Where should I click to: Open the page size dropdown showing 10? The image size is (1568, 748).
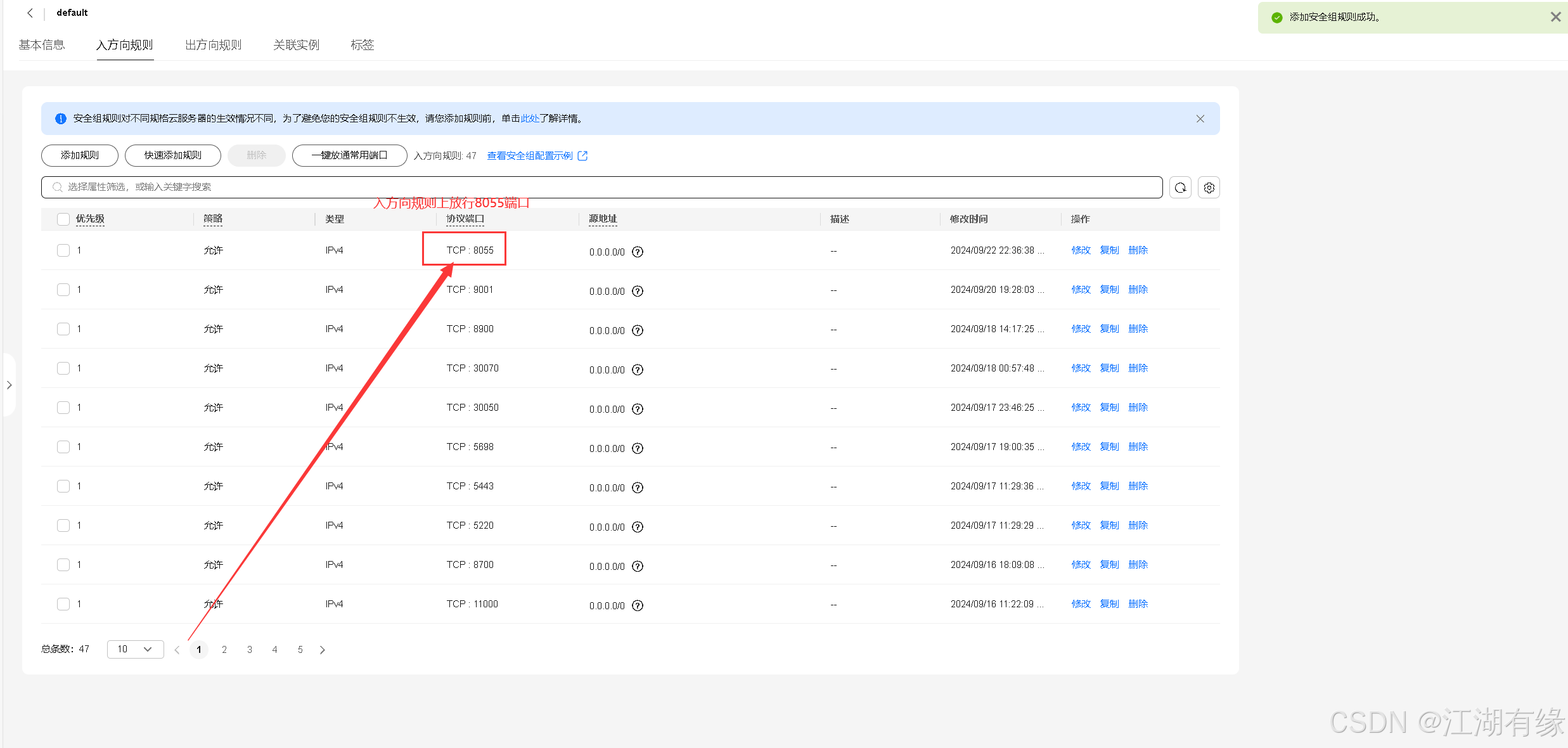coord(135,649)
